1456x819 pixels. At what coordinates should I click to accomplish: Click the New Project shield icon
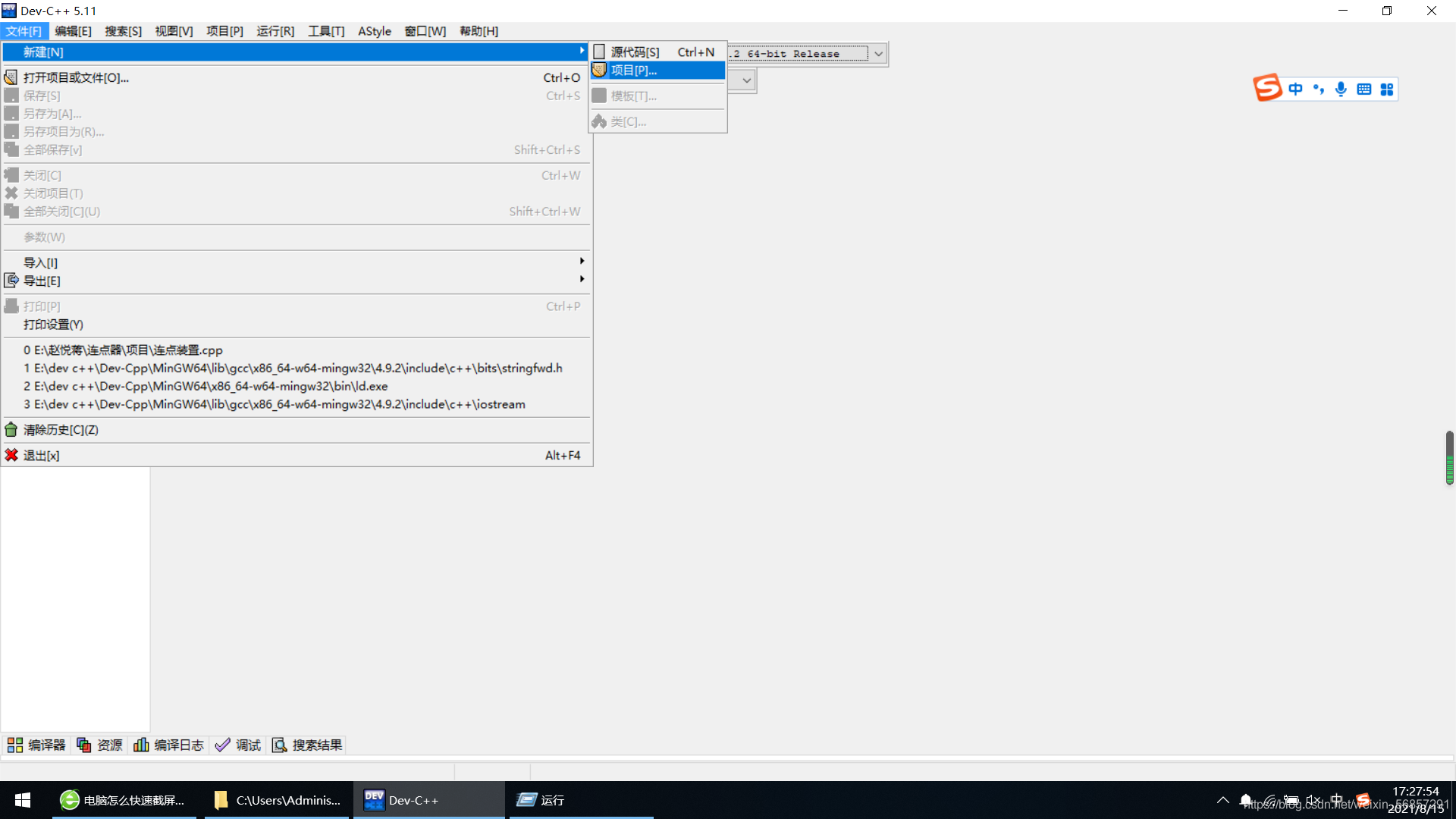pos(599,71)
